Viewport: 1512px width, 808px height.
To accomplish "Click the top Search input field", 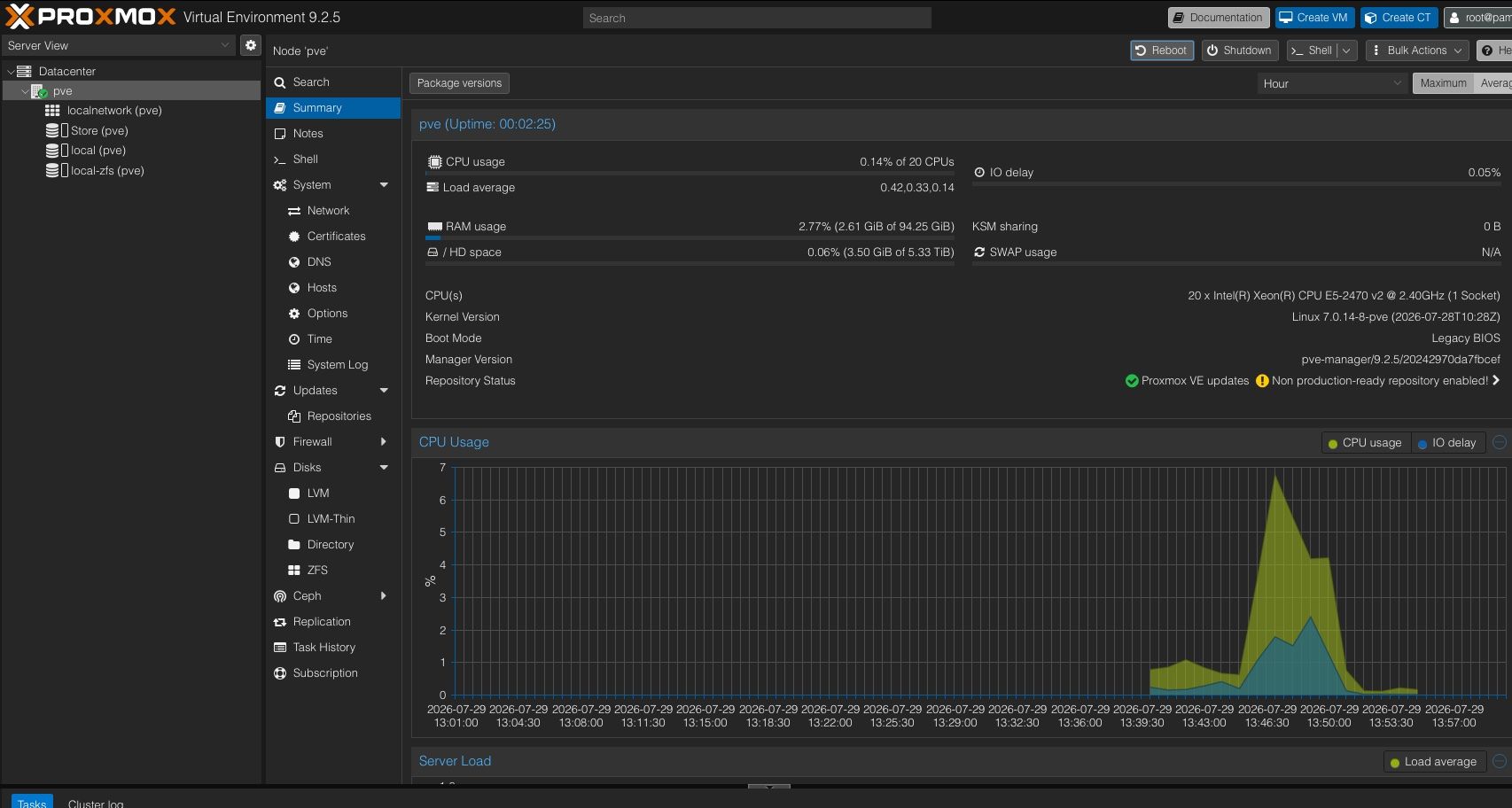I will tap(757, 18).
